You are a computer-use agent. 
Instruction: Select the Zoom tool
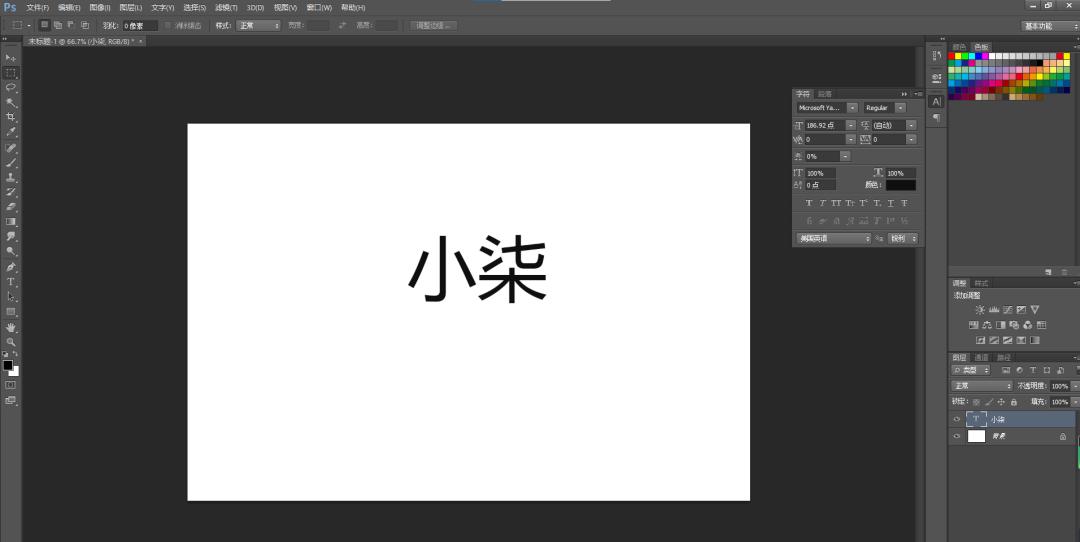click(x=10, y=342)
